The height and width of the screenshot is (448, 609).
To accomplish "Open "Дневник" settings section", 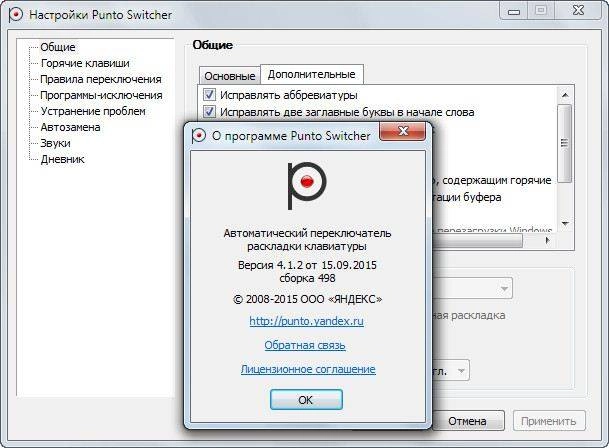I will [63, 159].
